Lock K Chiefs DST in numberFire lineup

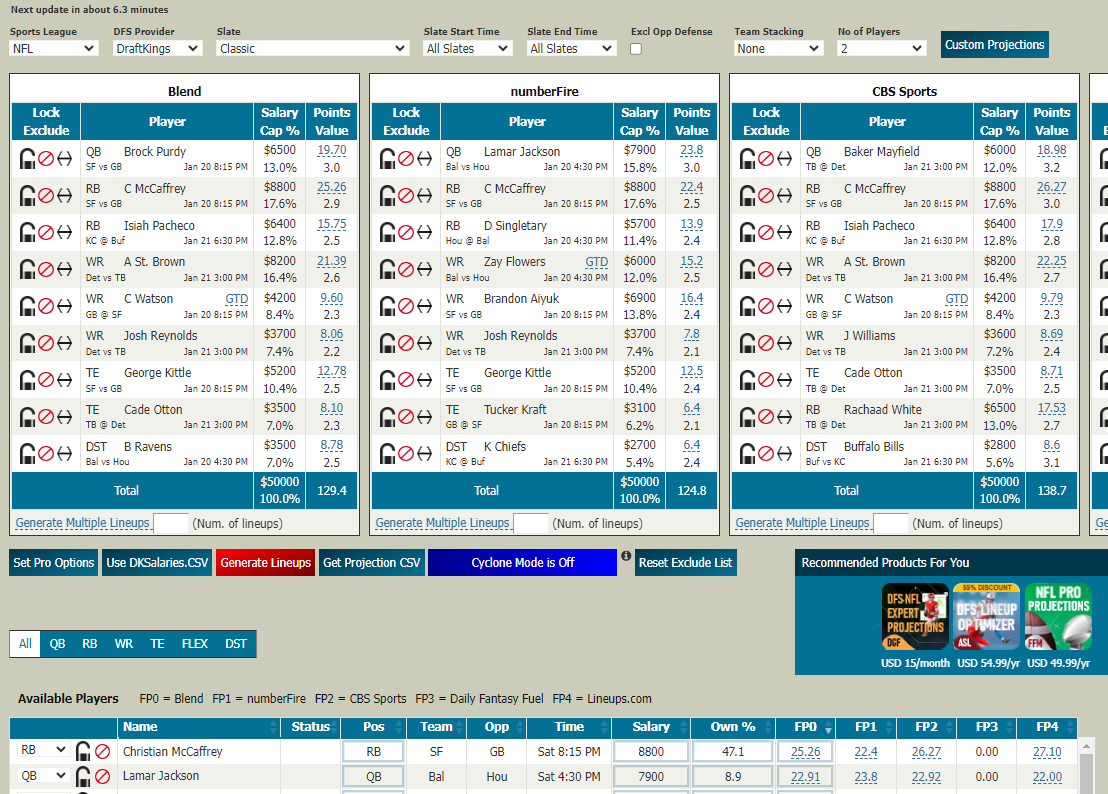[x=387, y=454]
